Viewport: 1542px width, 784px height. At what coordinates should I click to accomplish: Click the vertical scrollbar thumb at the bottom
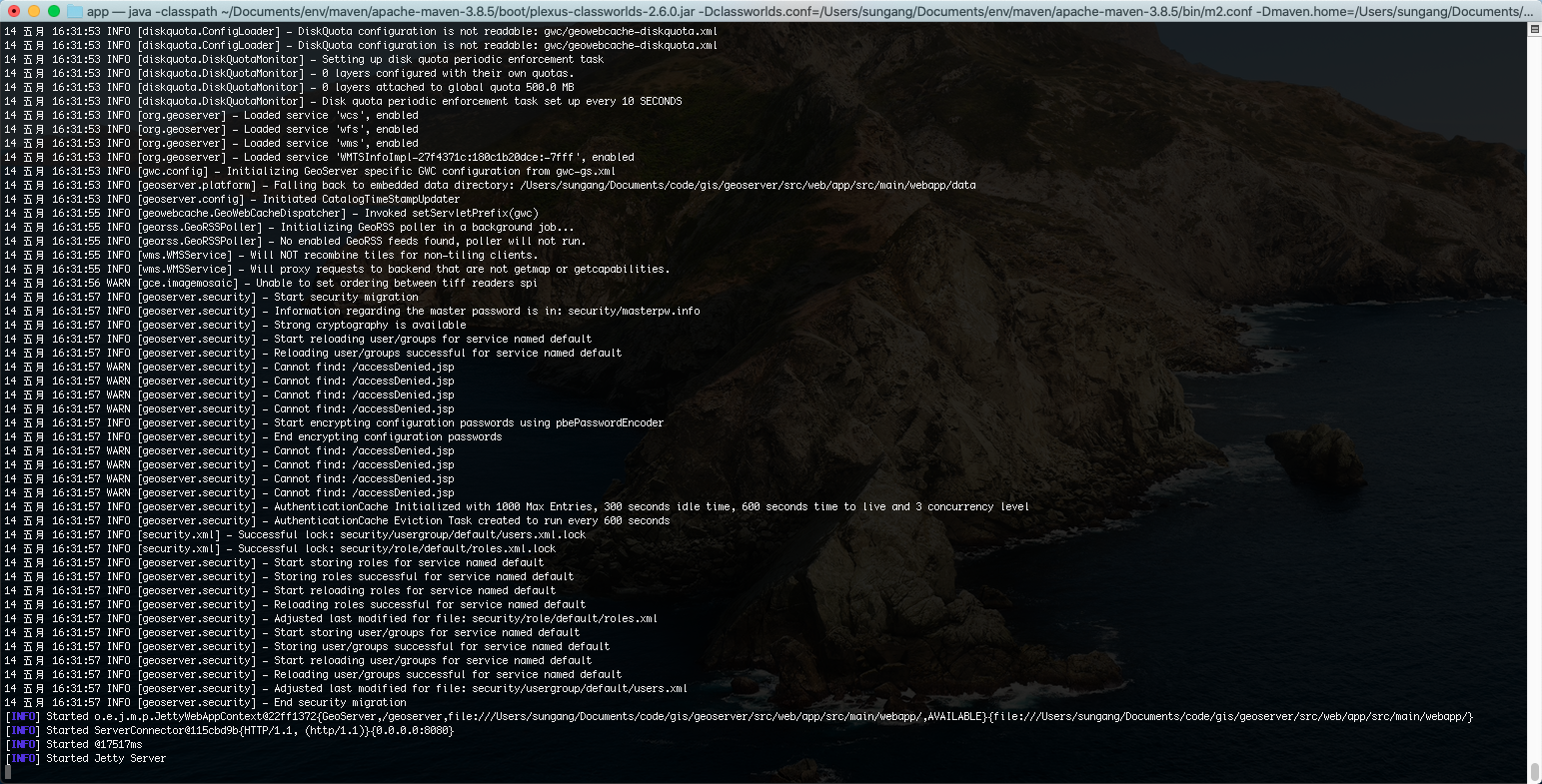coord(1534,771)
